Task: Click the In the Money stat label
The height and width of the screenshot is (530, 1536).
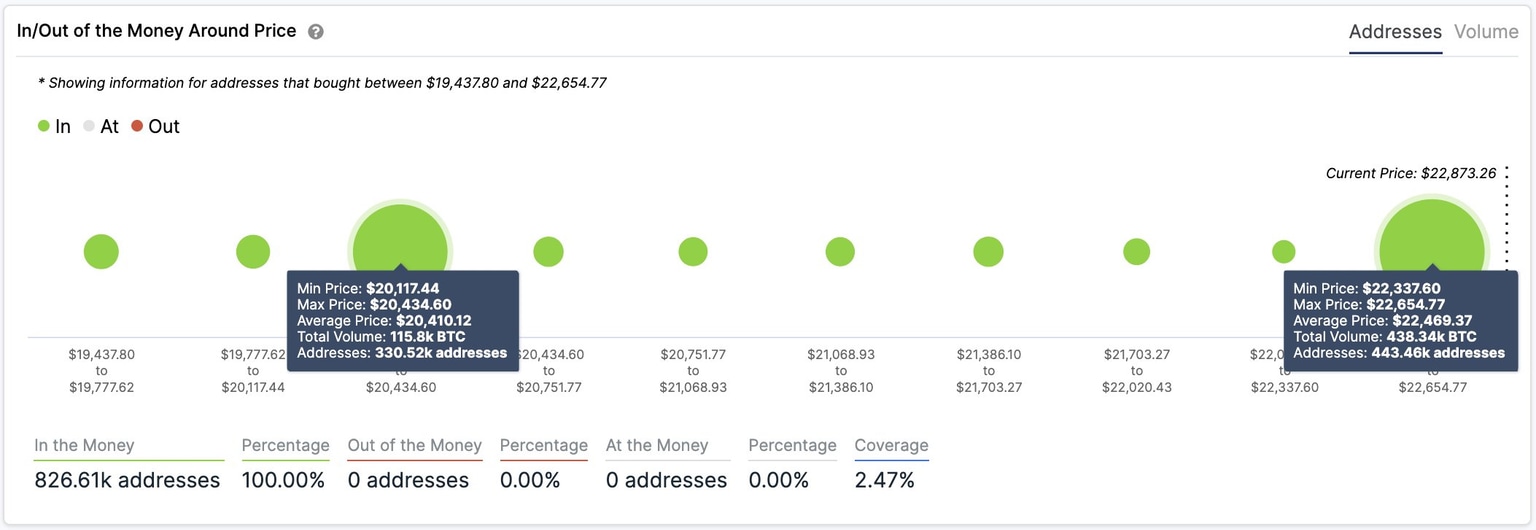Action: tap(84, 446)
